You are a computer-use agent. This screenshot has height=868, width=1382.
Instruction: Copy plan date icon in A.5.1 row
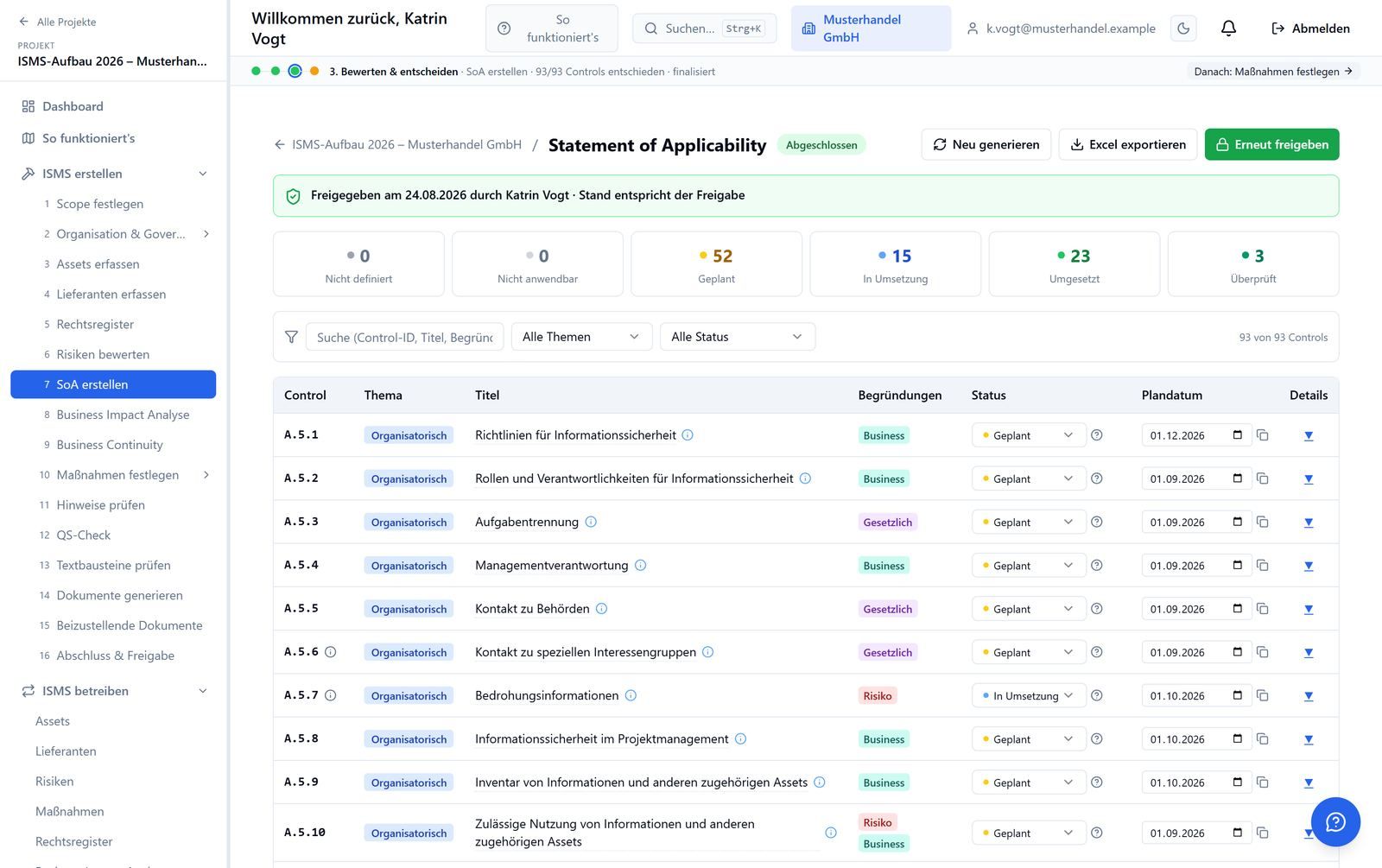[x=1263, y=435]
